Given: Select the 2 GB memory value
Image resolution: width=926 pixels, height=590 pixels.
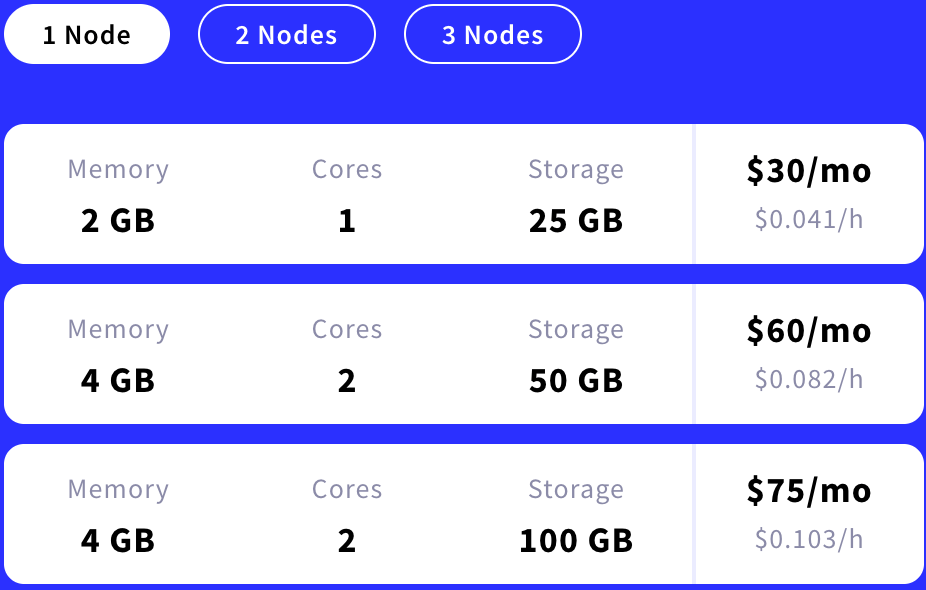Looking at the screenshot, I should coord(118,220).
